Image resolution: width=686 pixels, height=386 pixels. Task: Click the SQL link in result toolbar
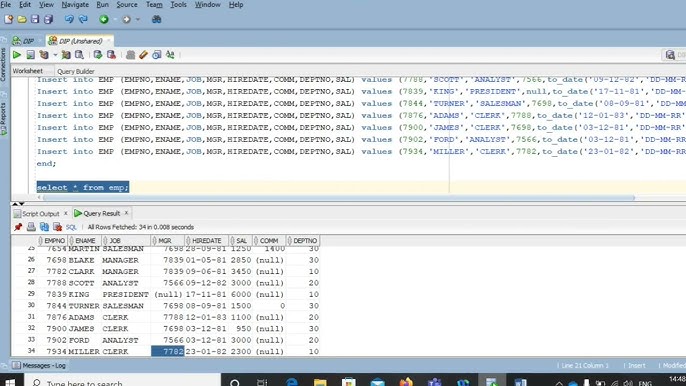tap(71, 227)
